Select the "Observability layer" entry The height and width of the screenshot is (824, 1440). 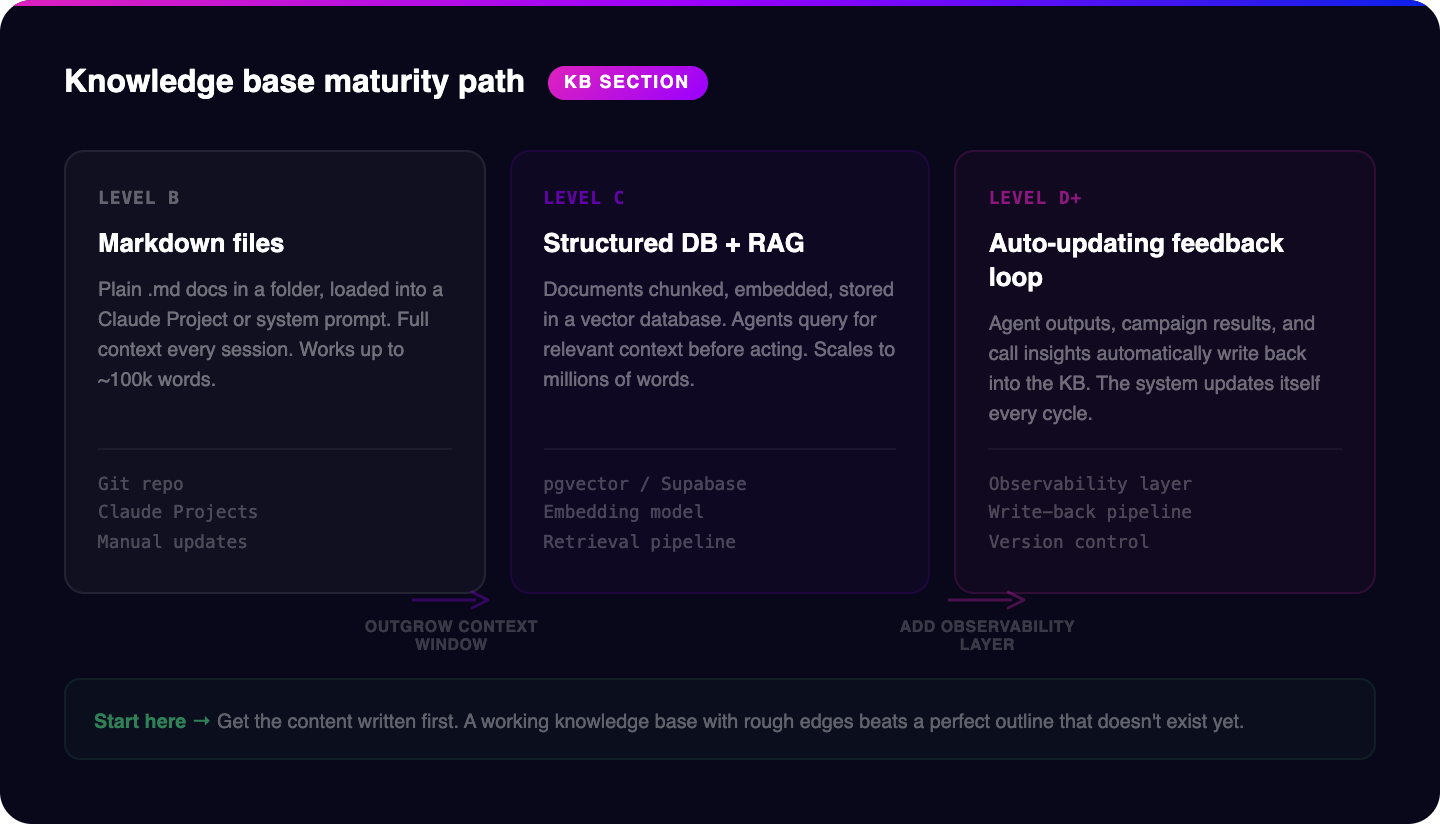(x=1090, y=484)
